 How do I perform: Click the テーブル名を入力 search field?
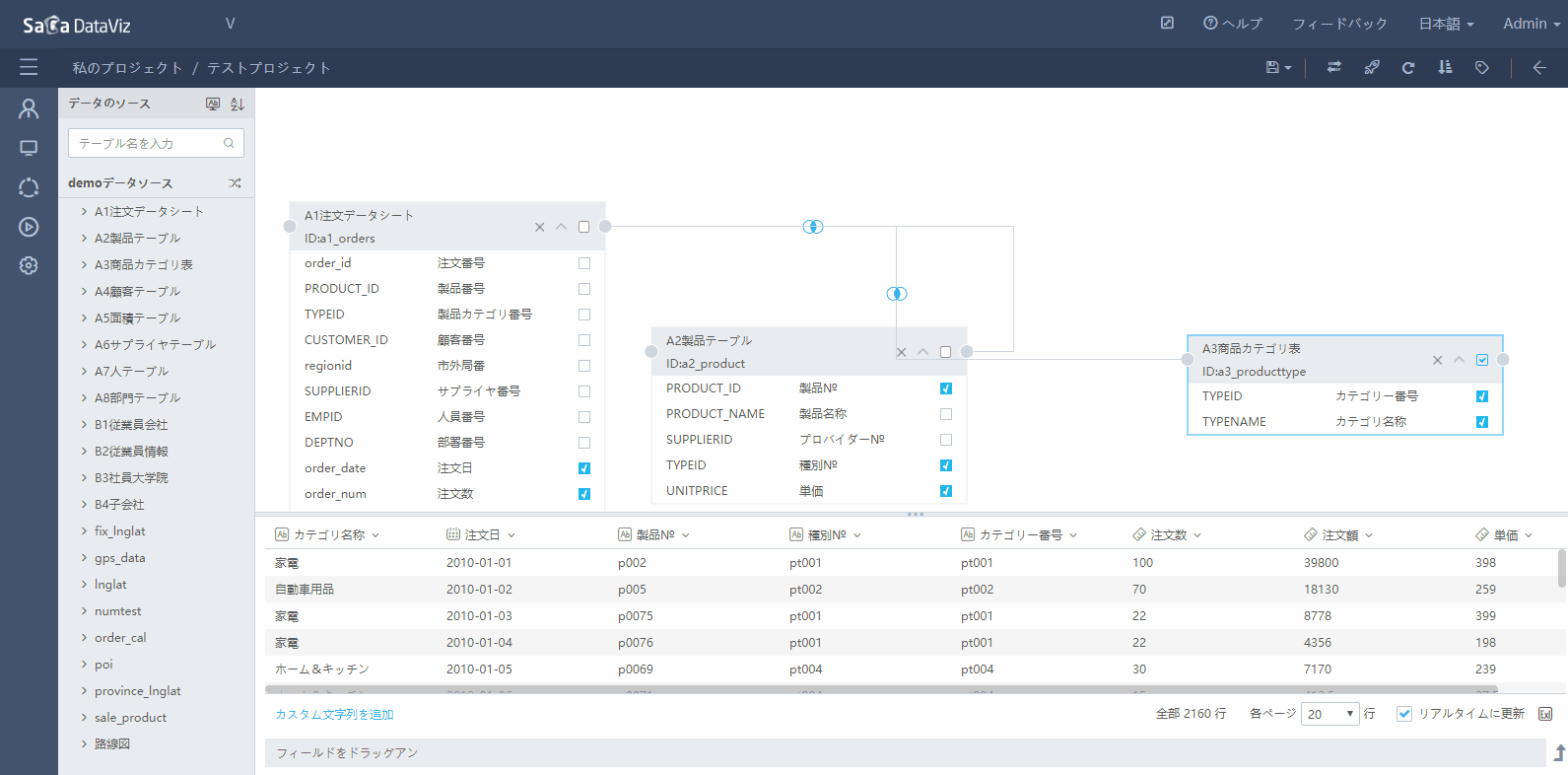(x=156, y=143)
